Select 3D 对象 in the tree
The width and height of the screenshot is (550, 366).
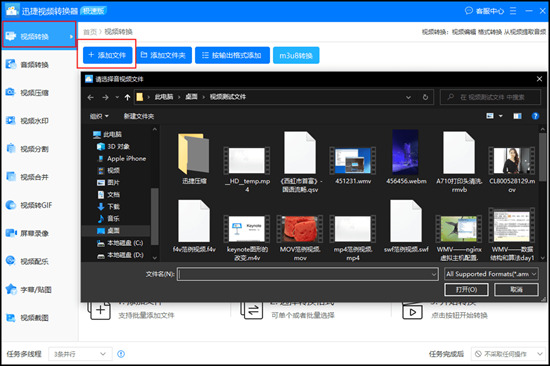[x=113, y=146]
